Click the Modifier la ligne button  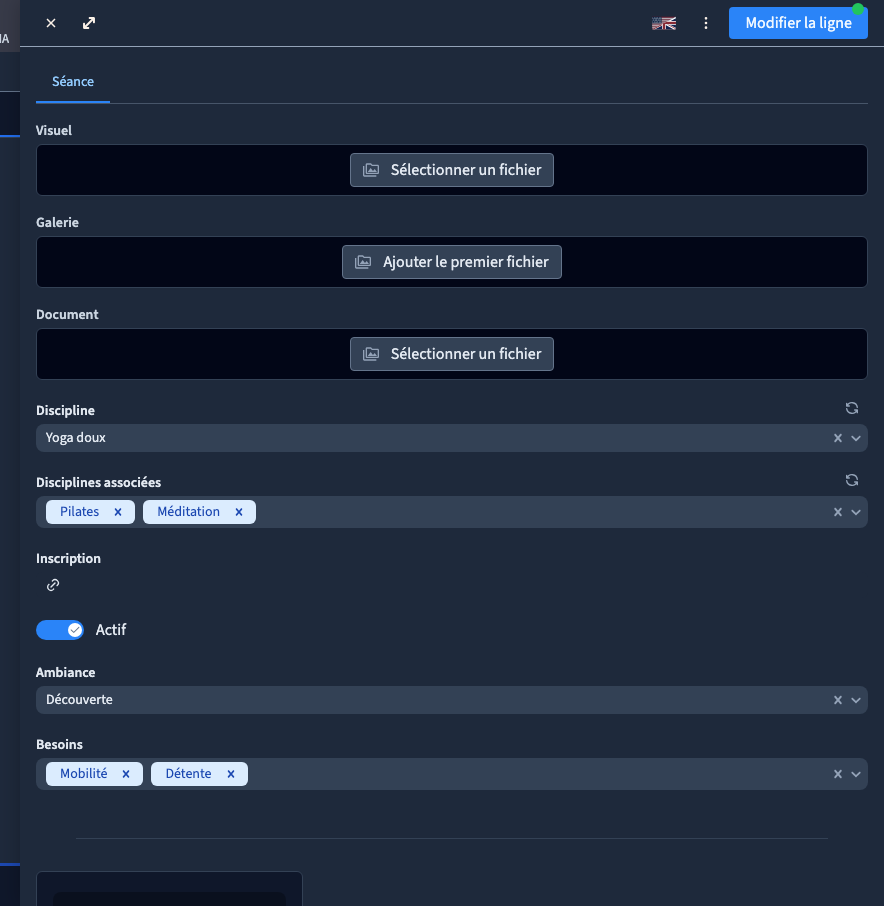[x=798, y=23]
